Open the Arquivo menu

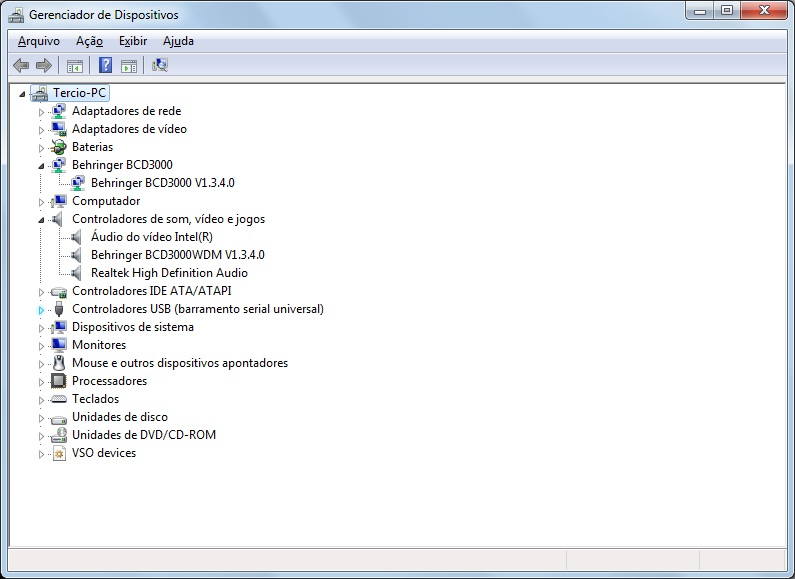point(39,41)
